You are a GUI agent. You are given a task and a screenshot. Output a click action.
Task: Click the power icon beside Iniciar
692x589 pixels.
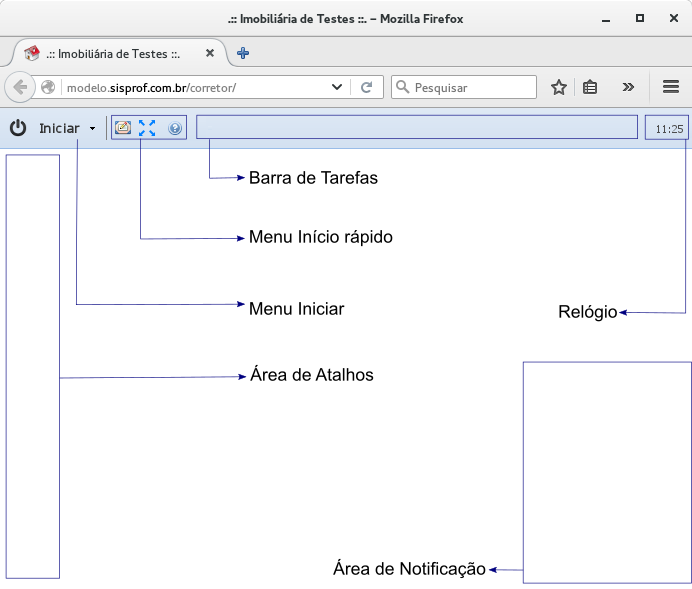click(x=18, y=128)
